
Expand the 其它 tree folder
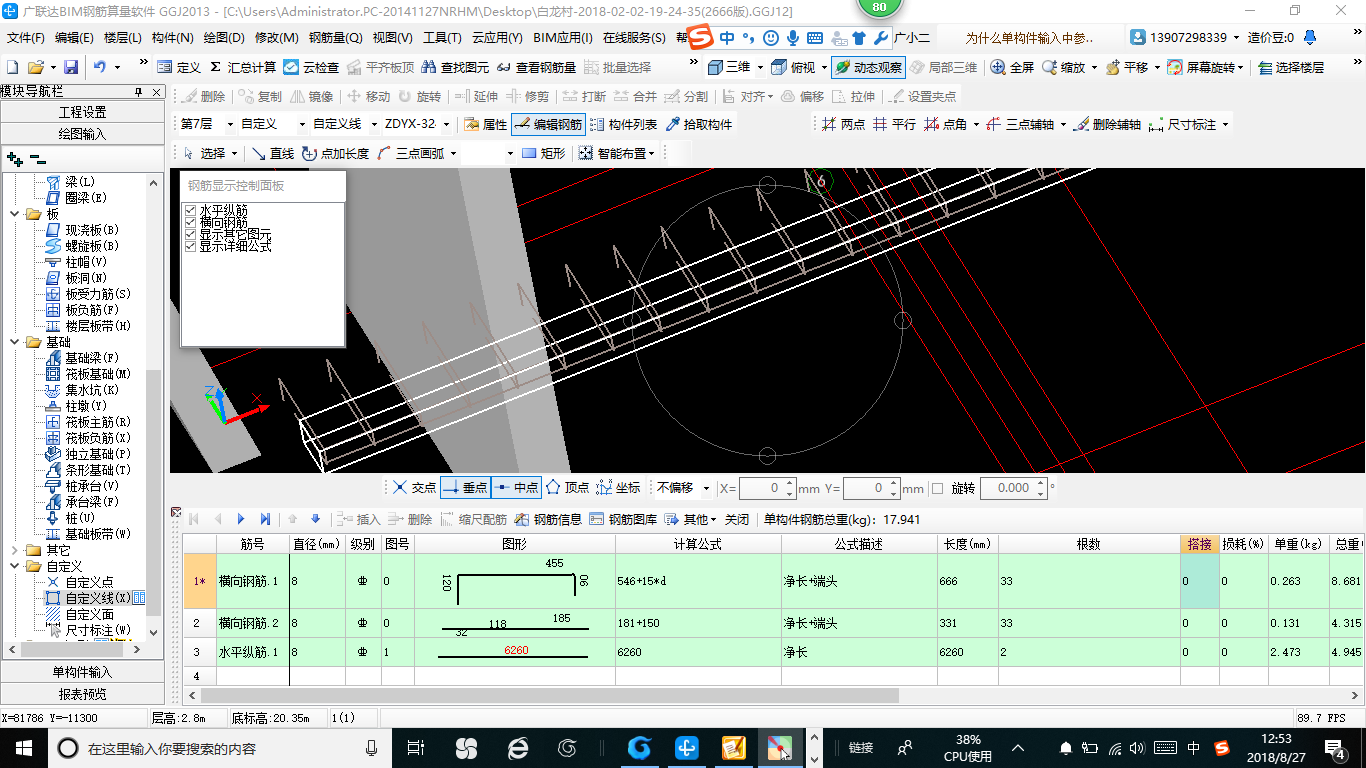pyautogui.click(x=14, y=550)
